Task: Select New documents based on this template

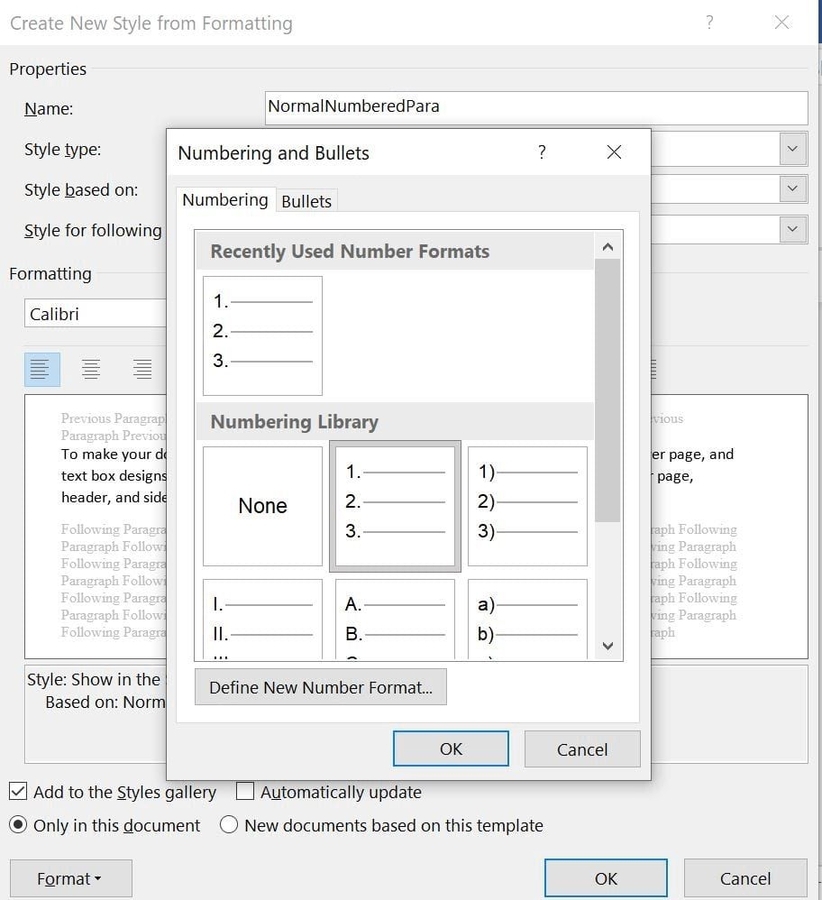Action: click(x=228, y=825)
